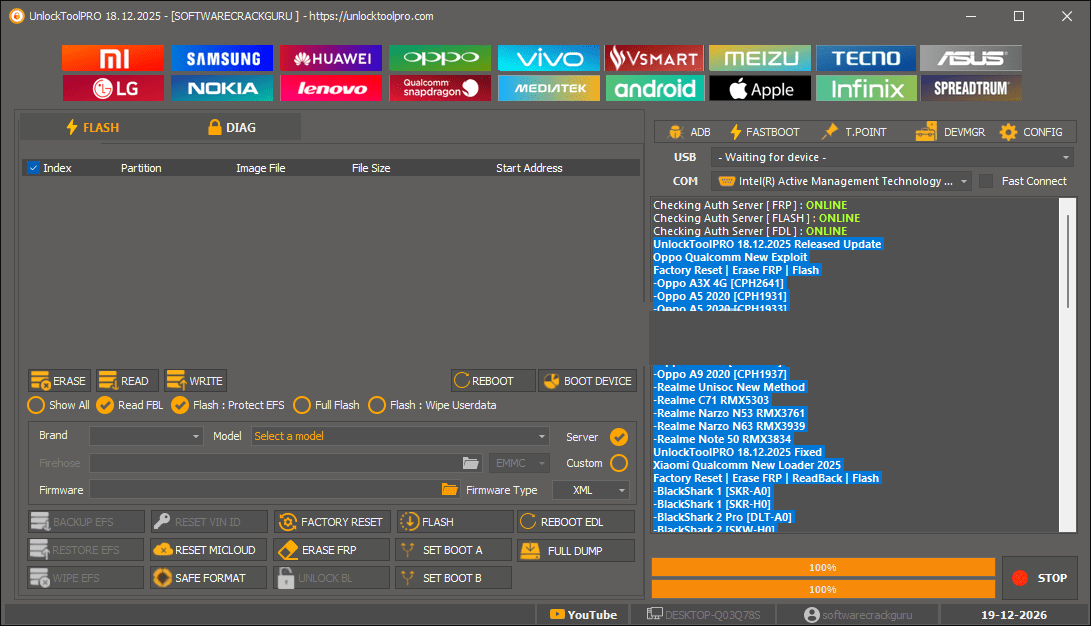Image resolution: width=1091 pixels, height=626 pixels.
Task: Open the FASTBOOT tab
Action: (764, 131)
